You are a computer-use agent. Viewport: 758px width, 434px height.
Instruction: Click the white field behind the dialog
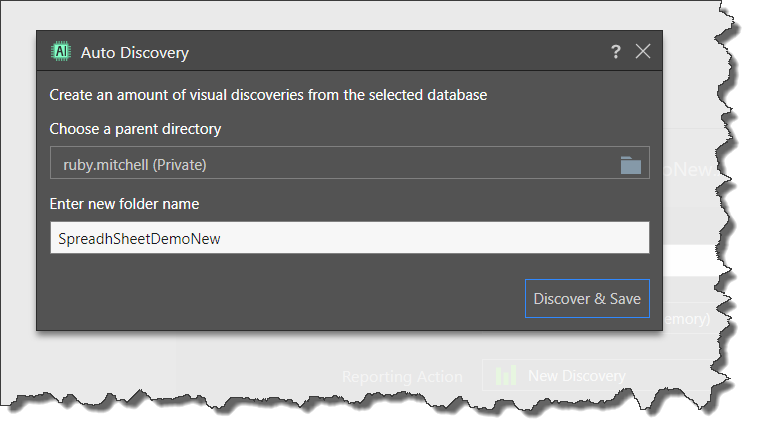[689, 260]
